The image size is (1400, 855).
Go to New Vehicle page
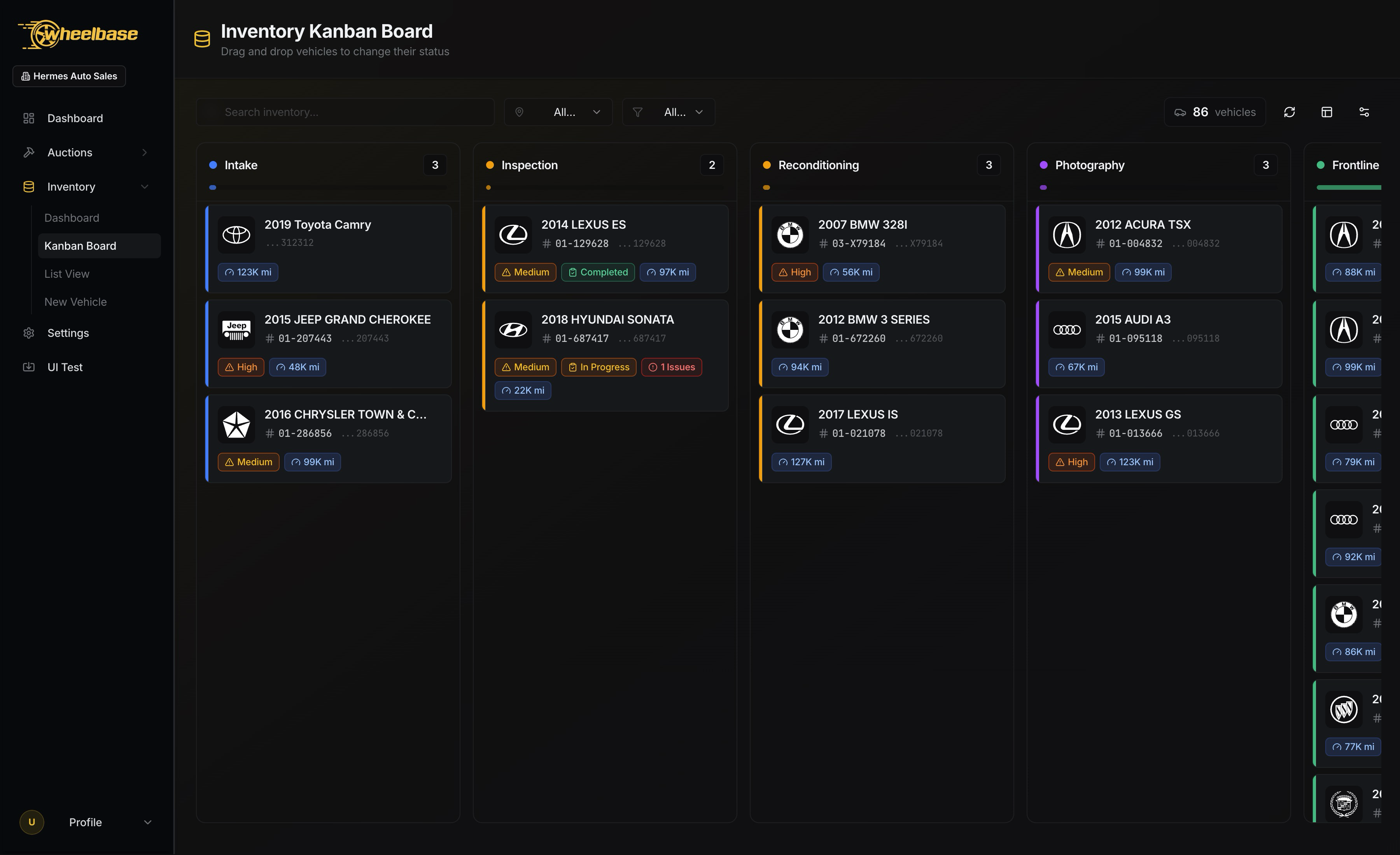point(75,302)
